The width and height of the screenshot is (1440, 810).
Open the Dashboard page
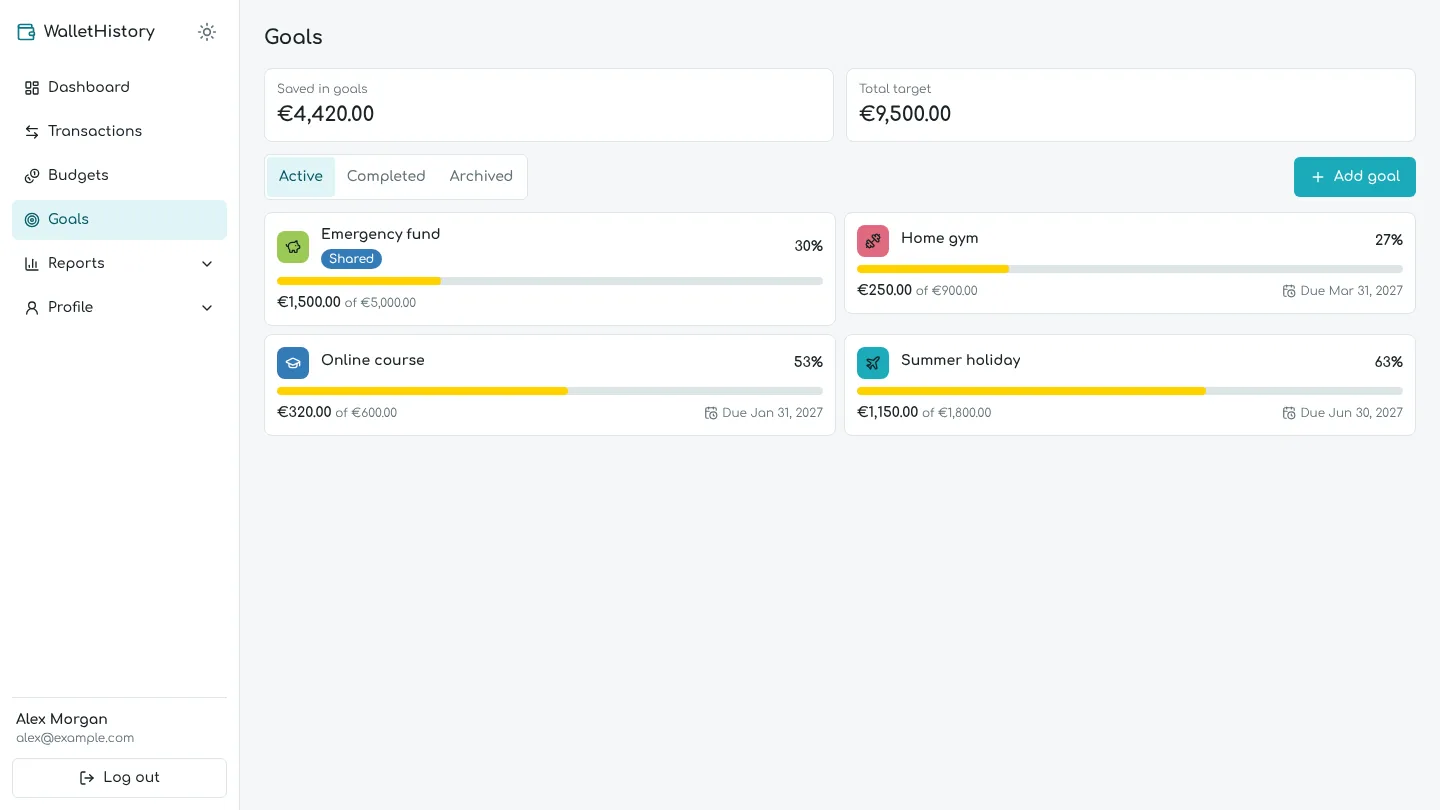pos(119,88)
